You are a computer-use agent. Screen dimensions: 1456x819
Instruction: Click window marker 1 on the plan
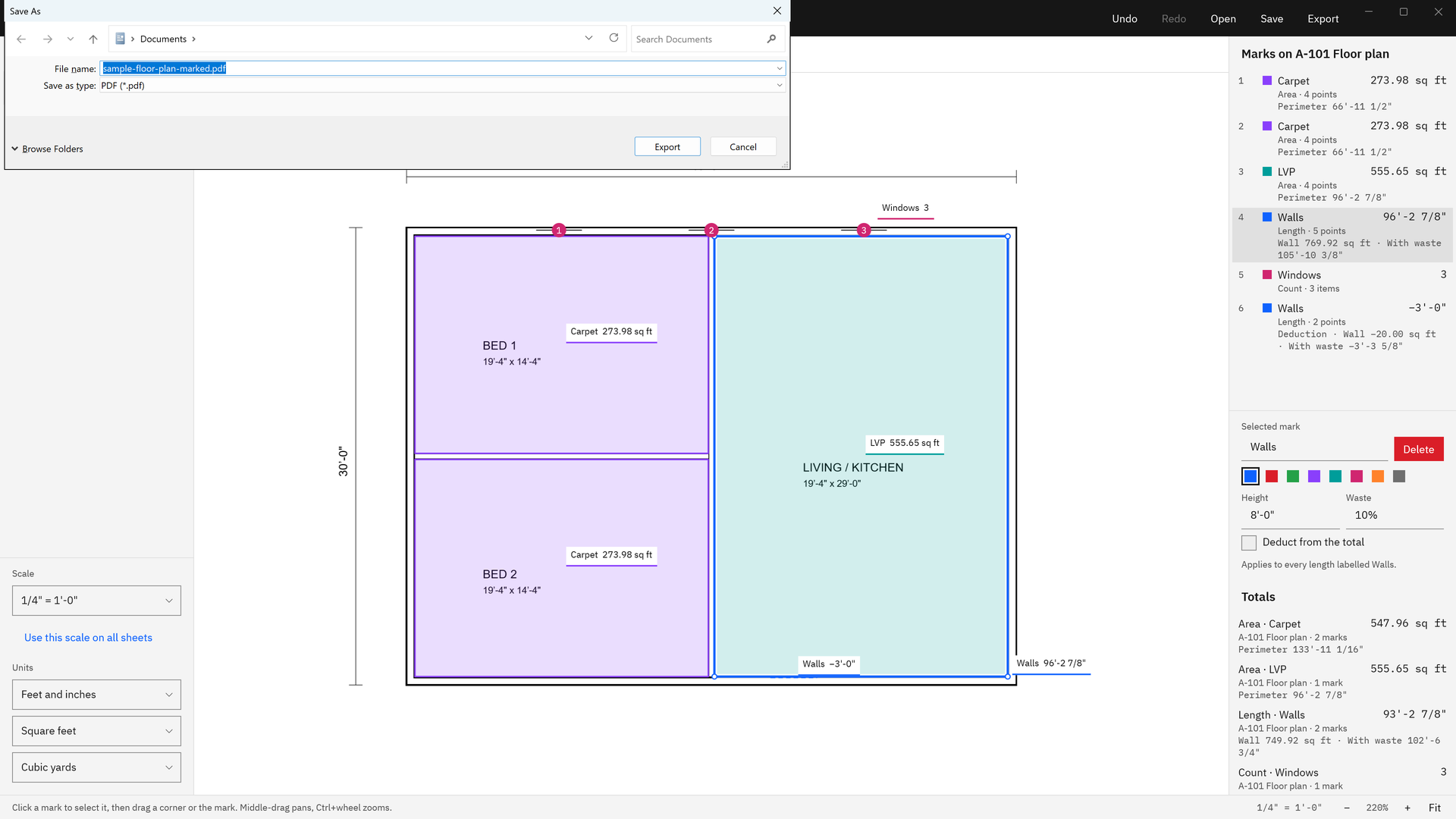(559, 230)
